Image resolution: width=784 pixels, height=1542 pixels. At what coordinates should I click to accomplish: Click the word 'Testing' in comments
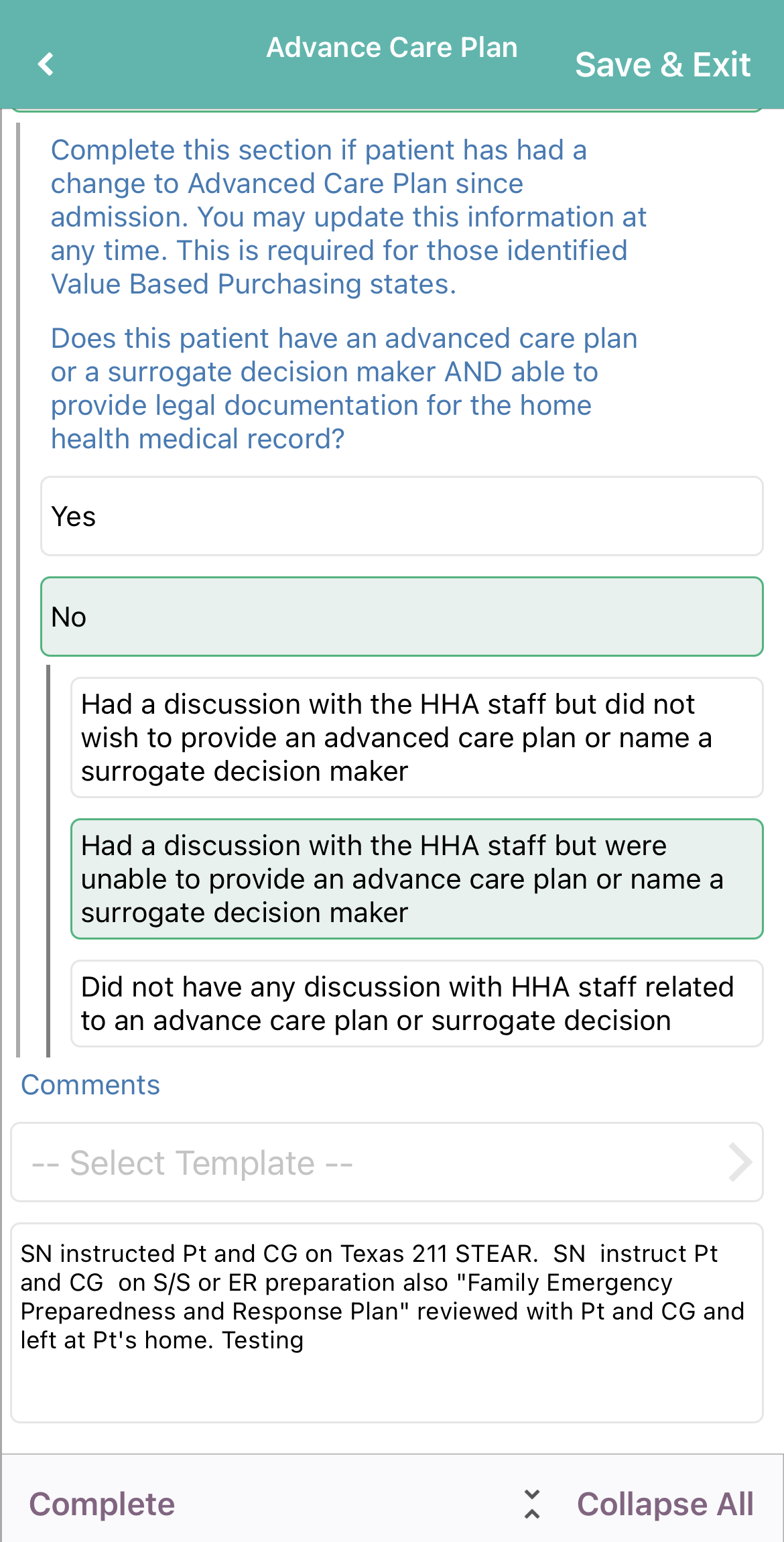tap(263, 1340)
